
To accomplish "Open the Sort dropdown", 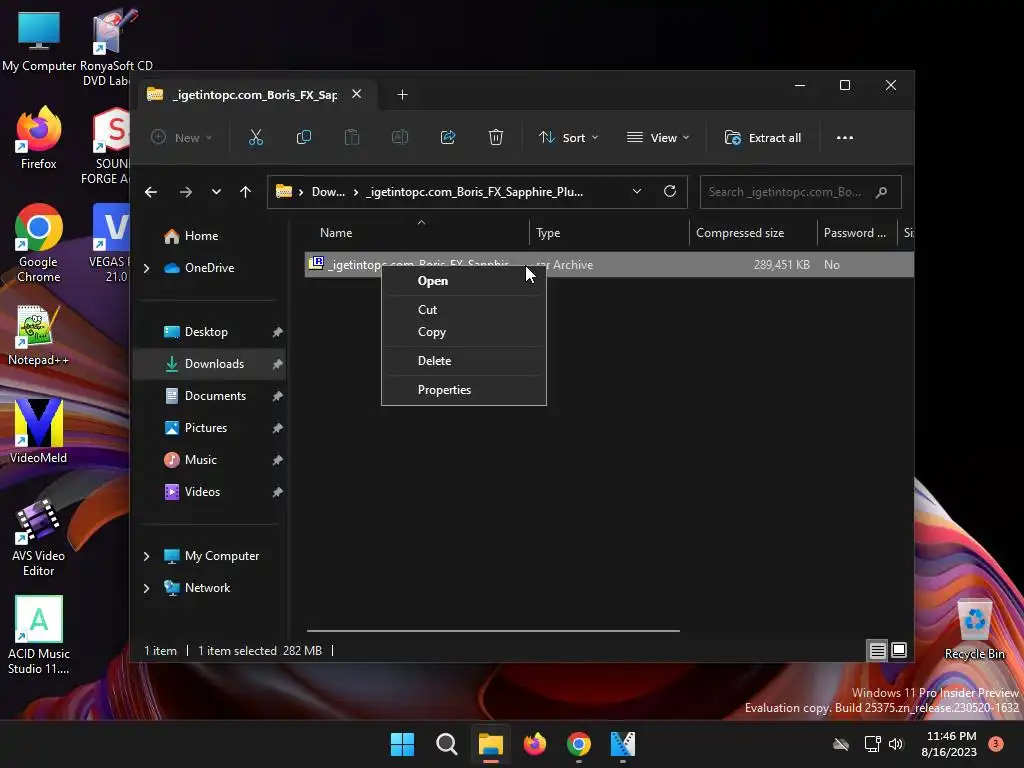I will coord(568,138).
